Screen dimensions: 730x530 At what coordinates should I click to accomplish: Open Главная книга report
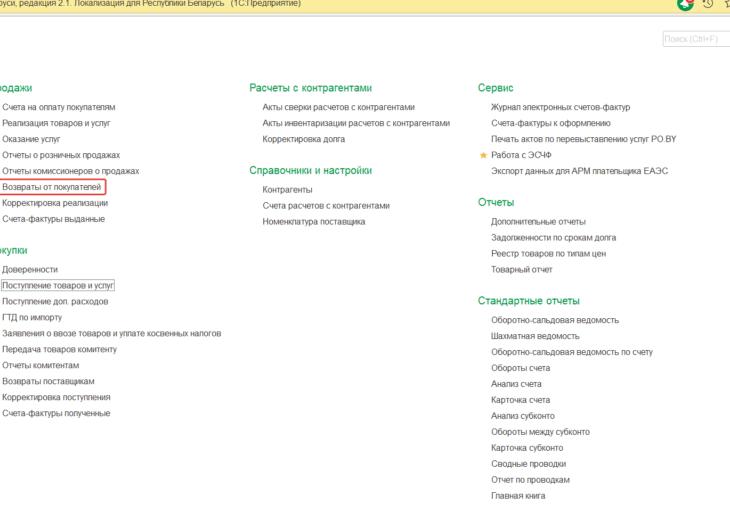(x=518, y=496)
